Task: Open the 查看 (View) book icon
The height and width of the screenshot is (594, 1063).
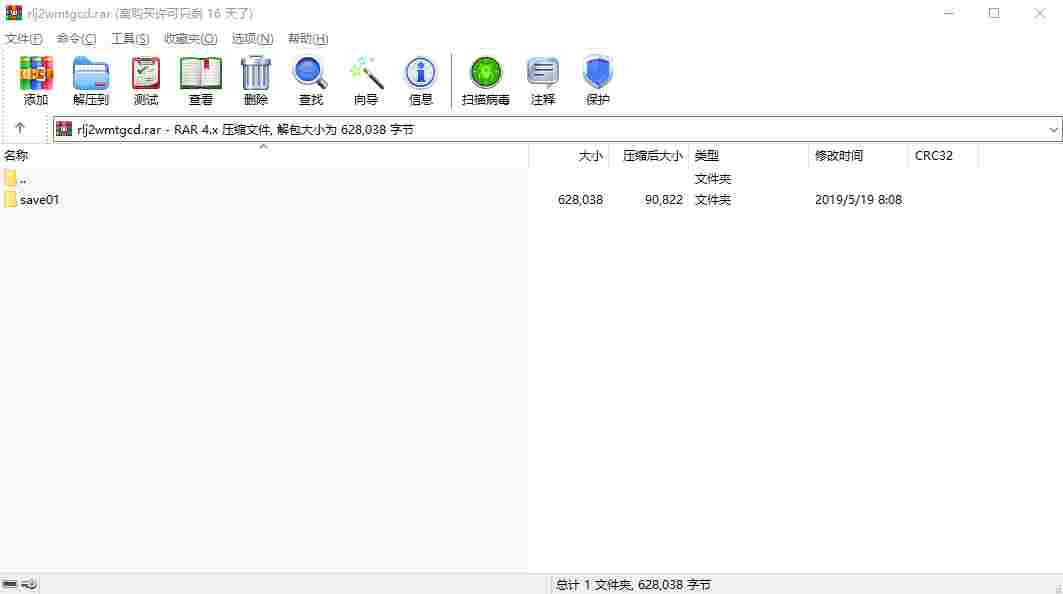Action: [x=201, y=73]
